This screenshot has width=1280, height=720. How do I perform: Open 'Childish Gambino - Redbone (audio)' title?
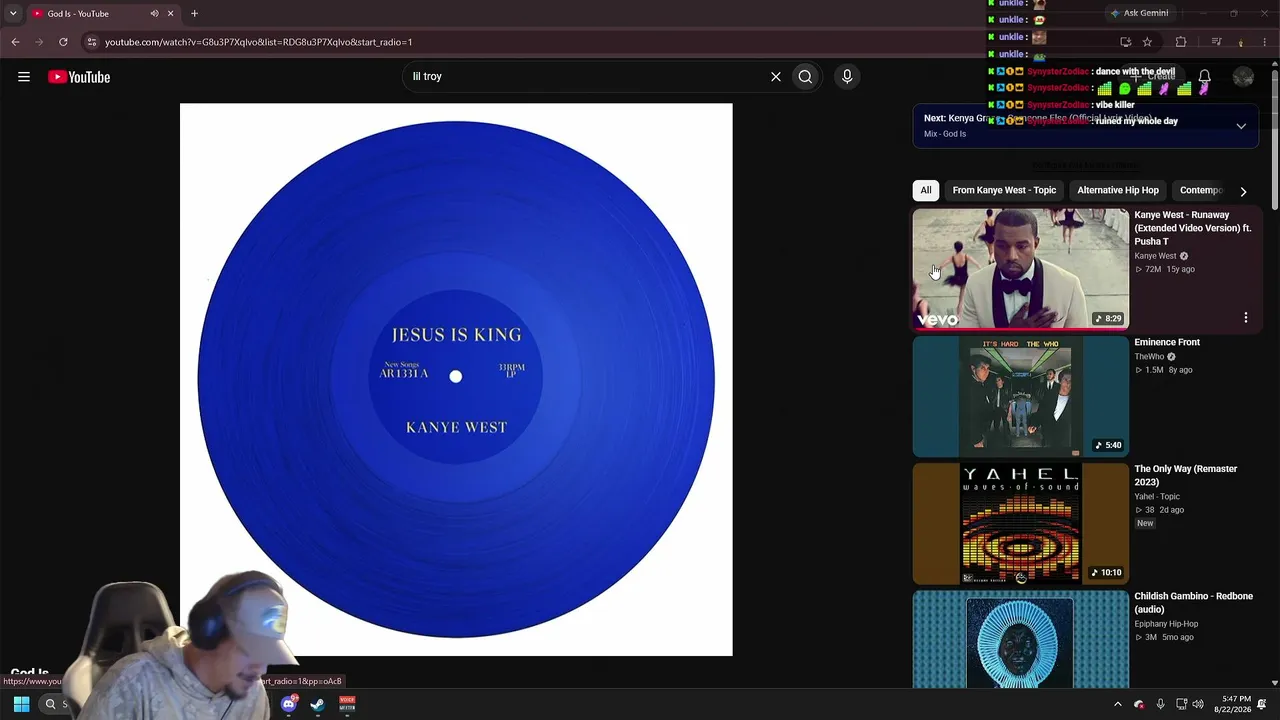pos(1194,603)
